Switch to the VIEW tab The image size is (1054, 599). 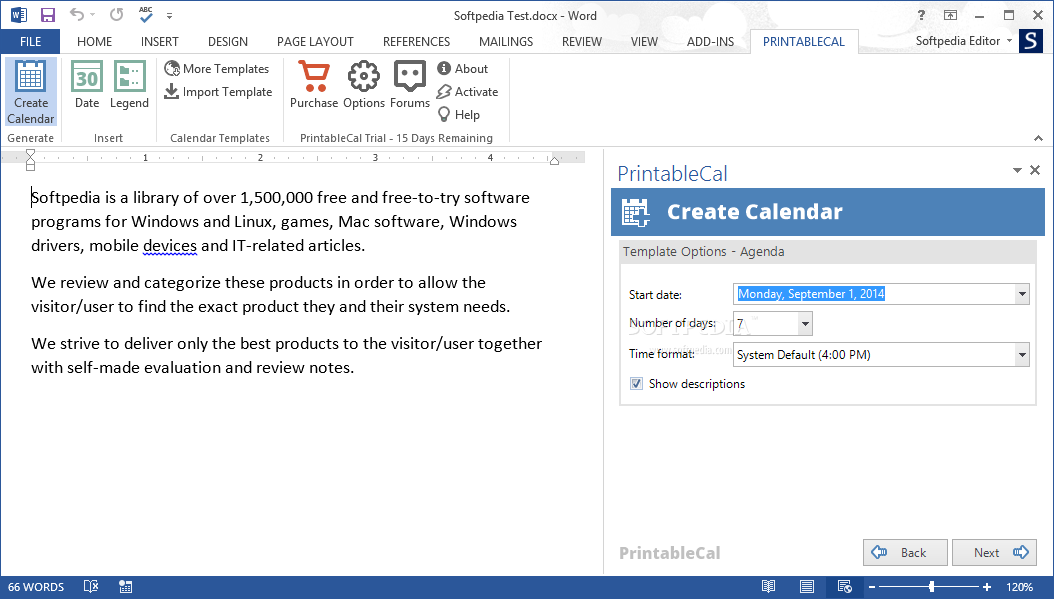coord(644,42)
